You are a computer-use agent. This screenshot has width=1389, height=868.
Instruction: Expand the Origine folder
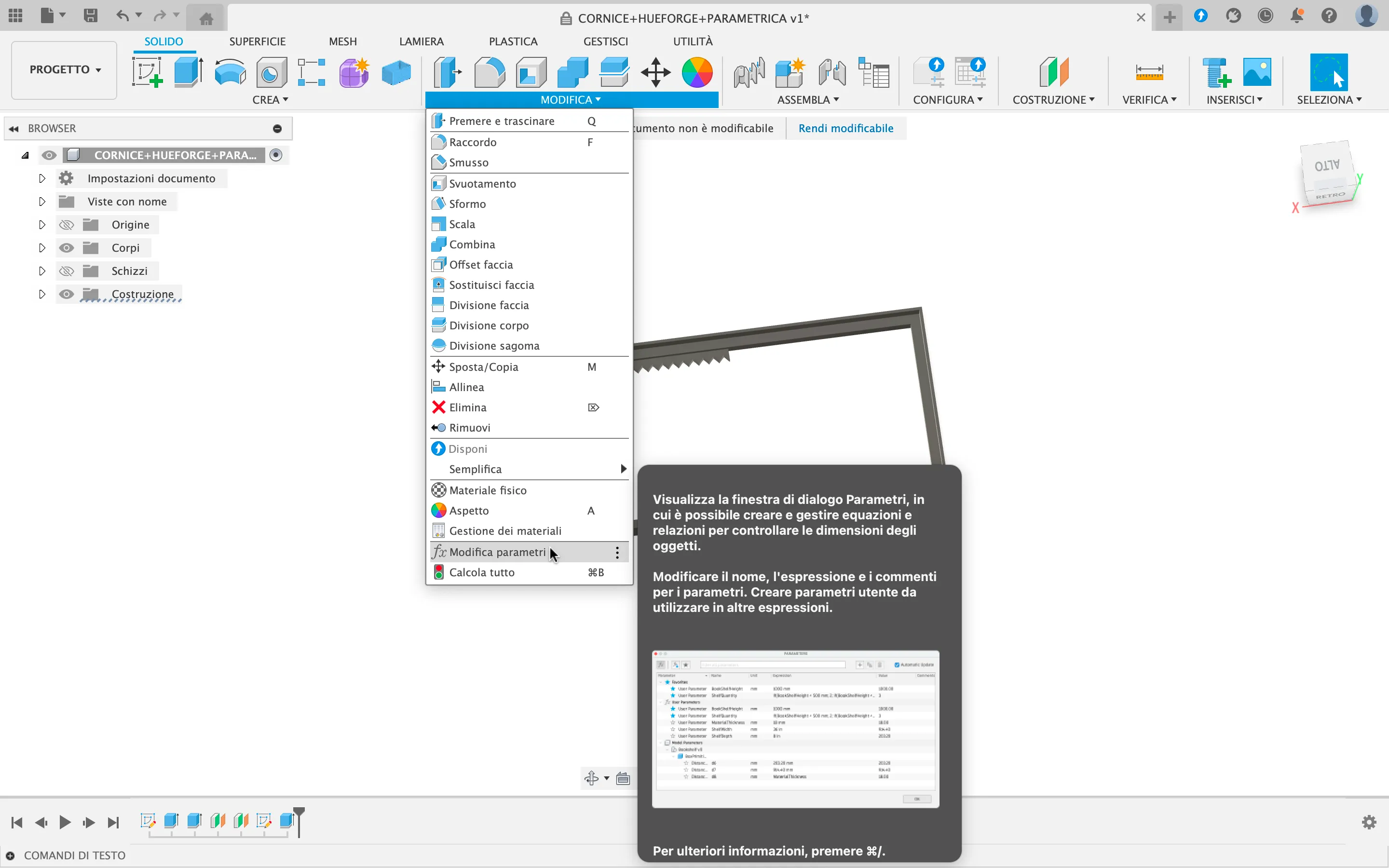[x=42, y=224]
